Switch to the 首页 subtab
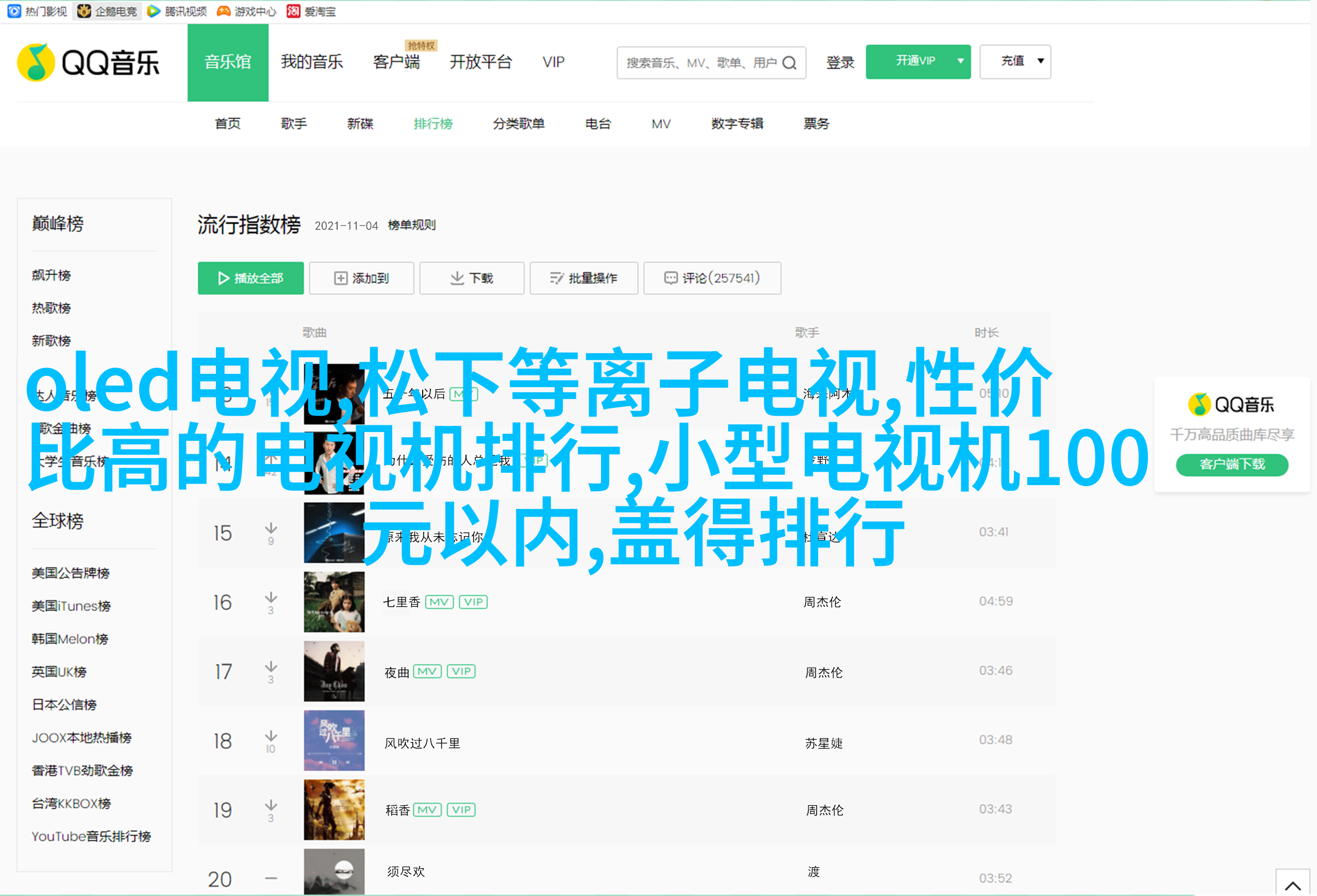 (228, 124)
